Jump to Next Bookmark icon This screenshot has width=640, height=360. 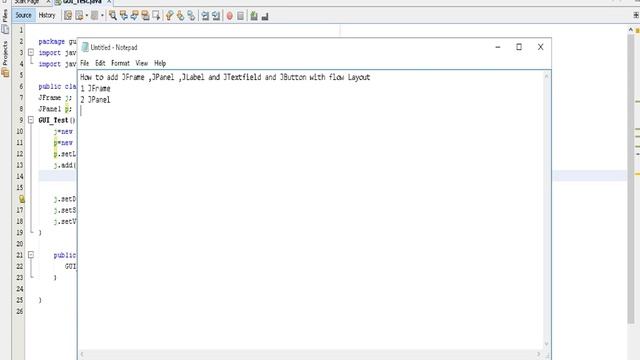[180, 16]
